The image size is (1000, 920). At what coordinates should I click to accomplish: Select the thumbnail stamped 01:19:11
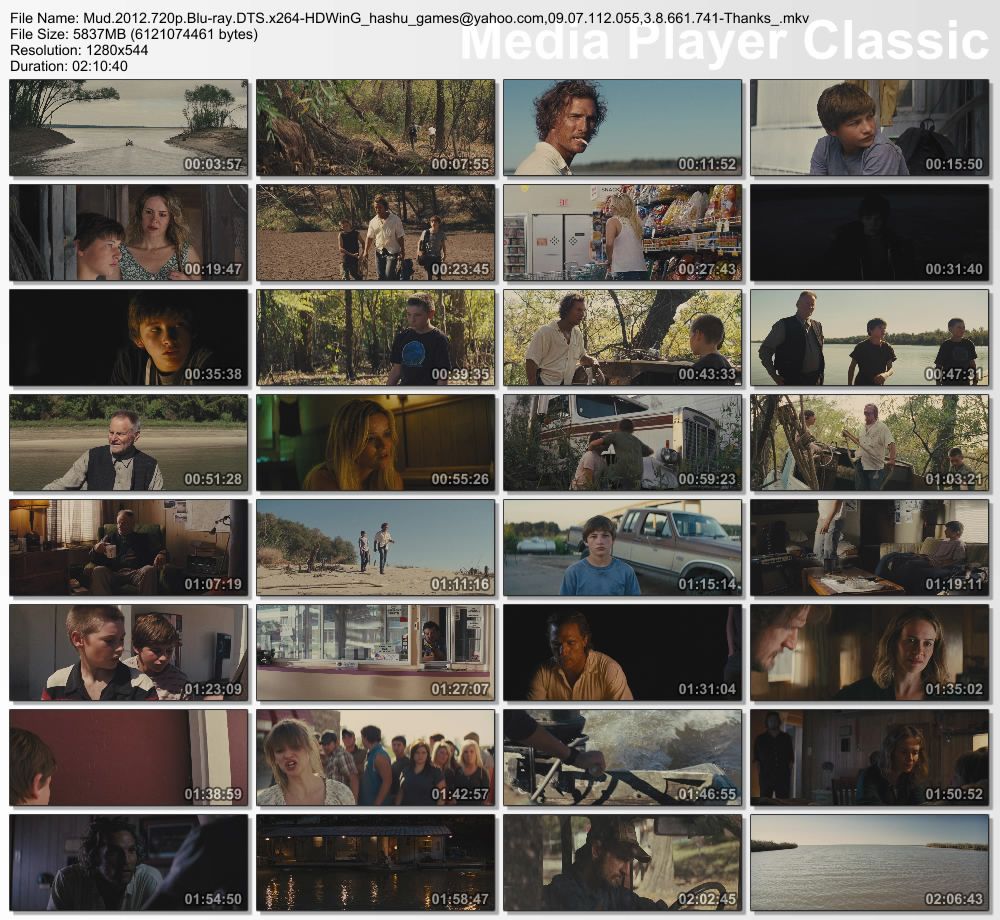point(869,548)
